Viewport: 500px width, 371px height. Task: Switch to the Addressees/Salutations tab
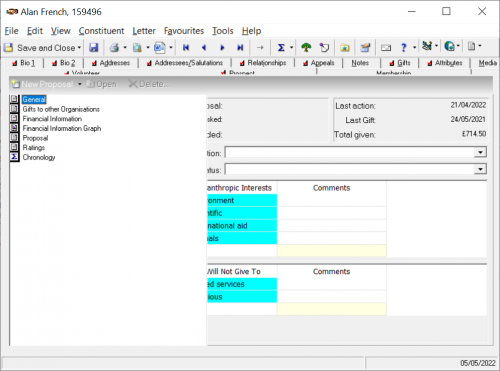pos(185,63)
